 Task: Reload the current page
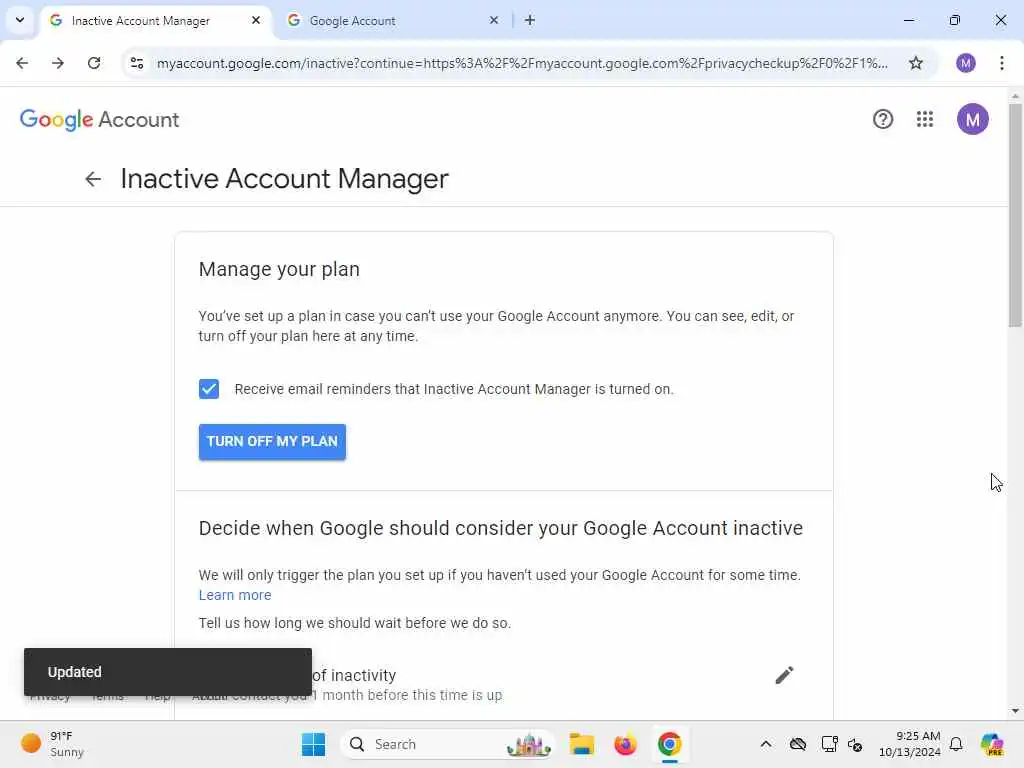[94, 63]
